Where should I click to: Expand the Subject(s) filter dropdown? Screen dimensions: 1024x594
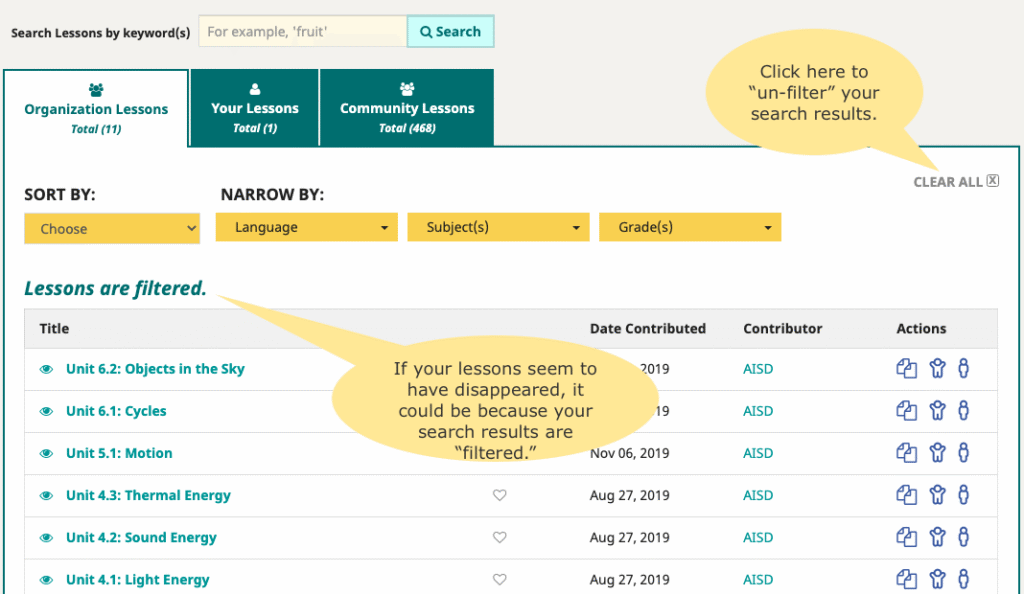498,227
